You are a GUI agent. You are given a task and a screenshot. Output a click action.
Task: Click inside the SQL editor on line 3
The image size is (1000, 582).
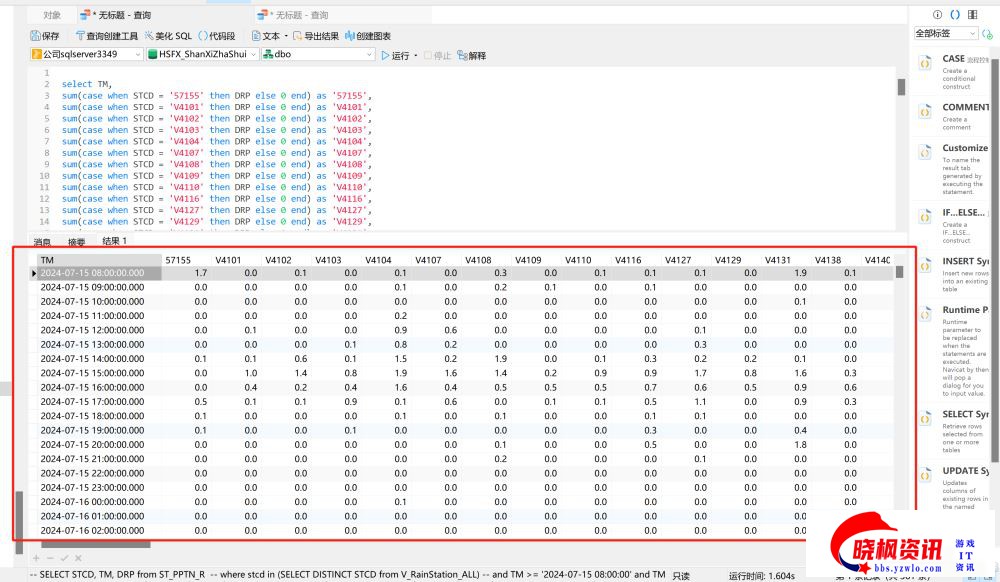(x=217, y=96)
